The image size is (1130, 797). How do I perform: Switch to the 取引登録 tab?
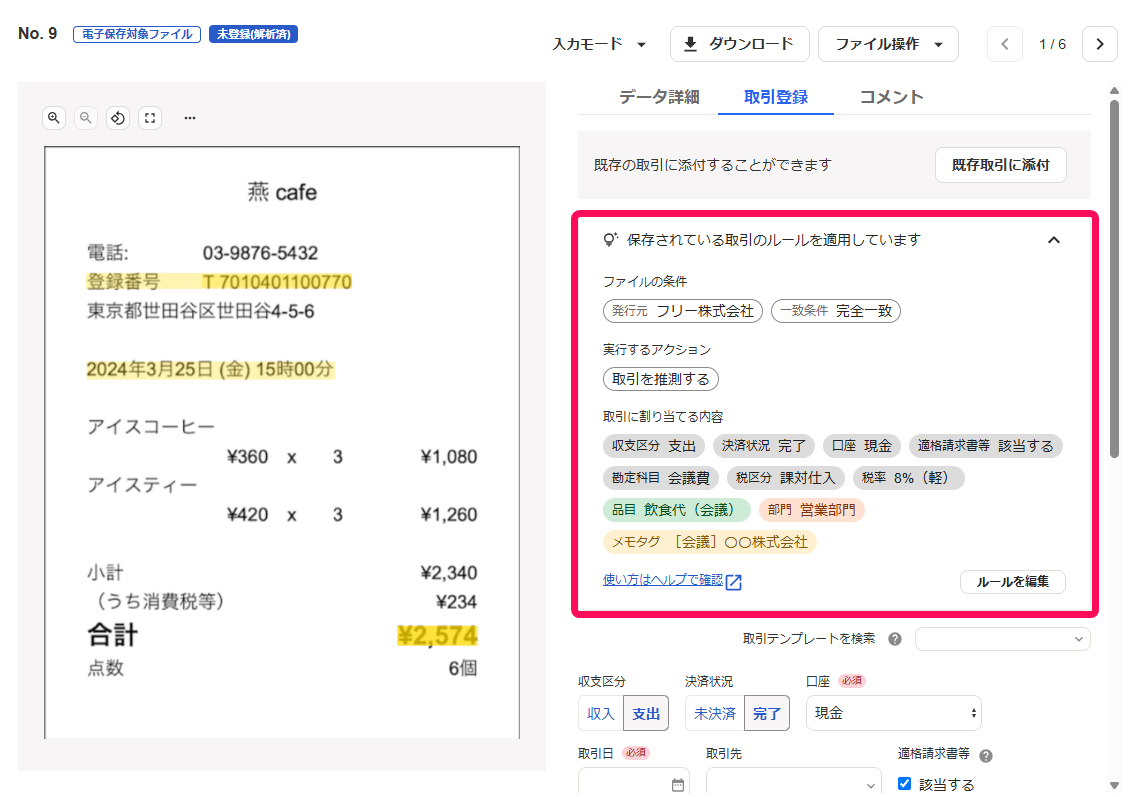pos(775,97)
